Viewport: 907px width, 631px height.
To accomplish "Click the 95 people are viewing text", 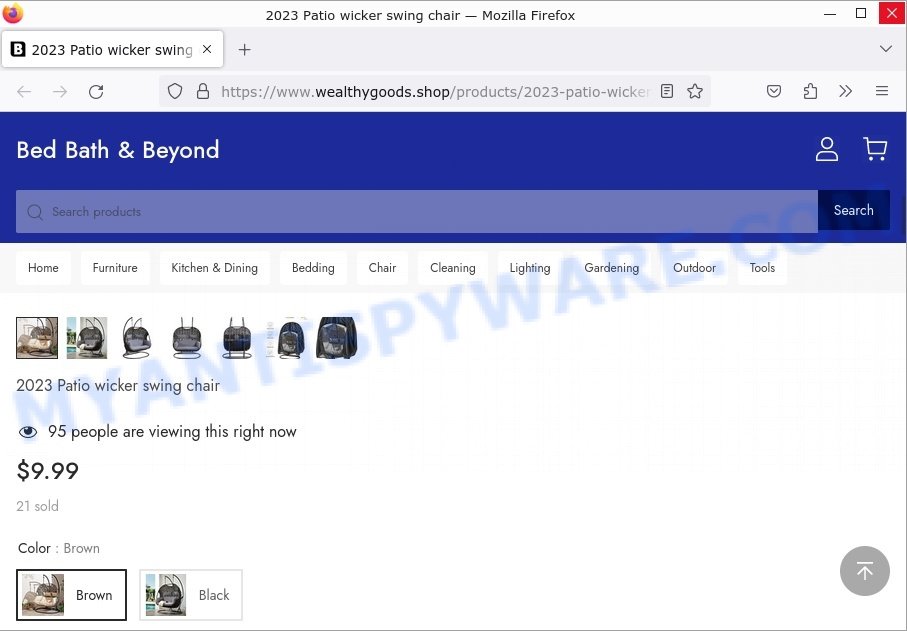I will pos(172,431).
